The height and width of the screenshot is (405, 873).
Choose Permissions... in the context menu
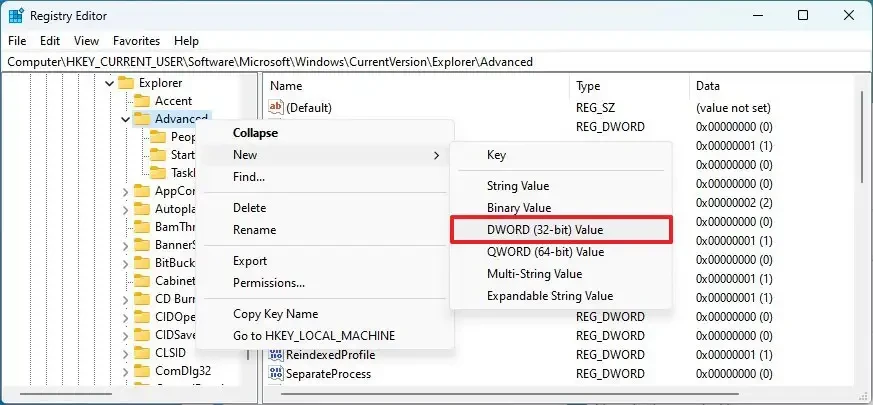(269, 283)
